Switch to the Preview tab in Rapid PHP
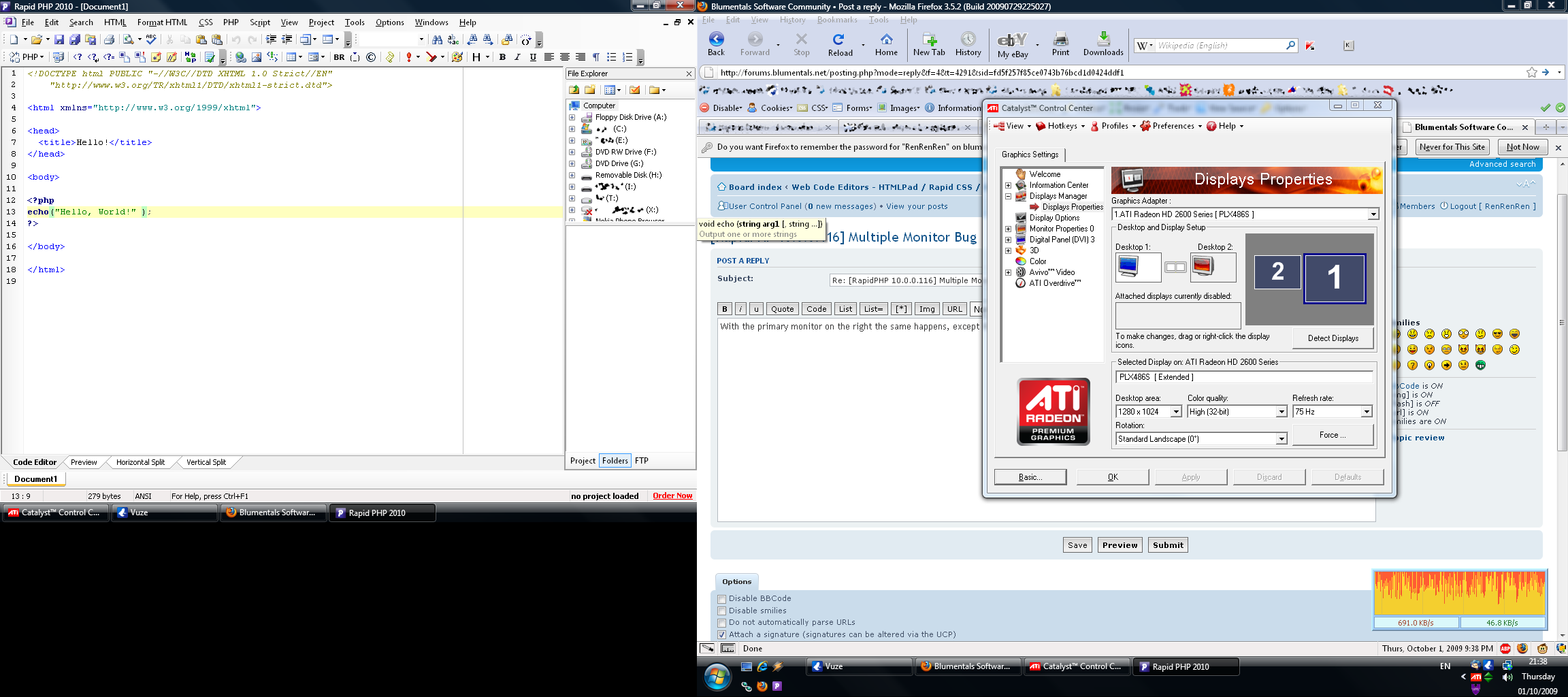This screenshot has width=1568, height=697. 84,462
